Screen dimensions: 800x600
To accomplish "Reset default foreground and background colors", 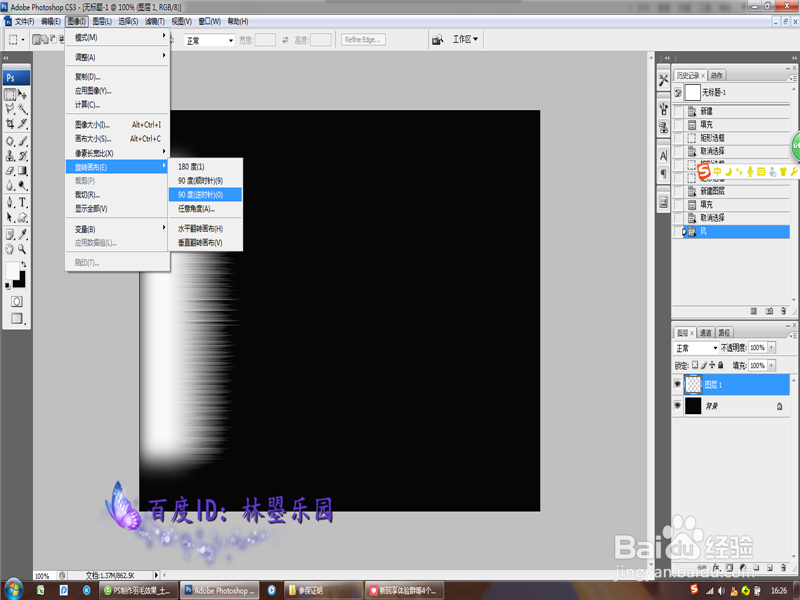I will point(7,286).
